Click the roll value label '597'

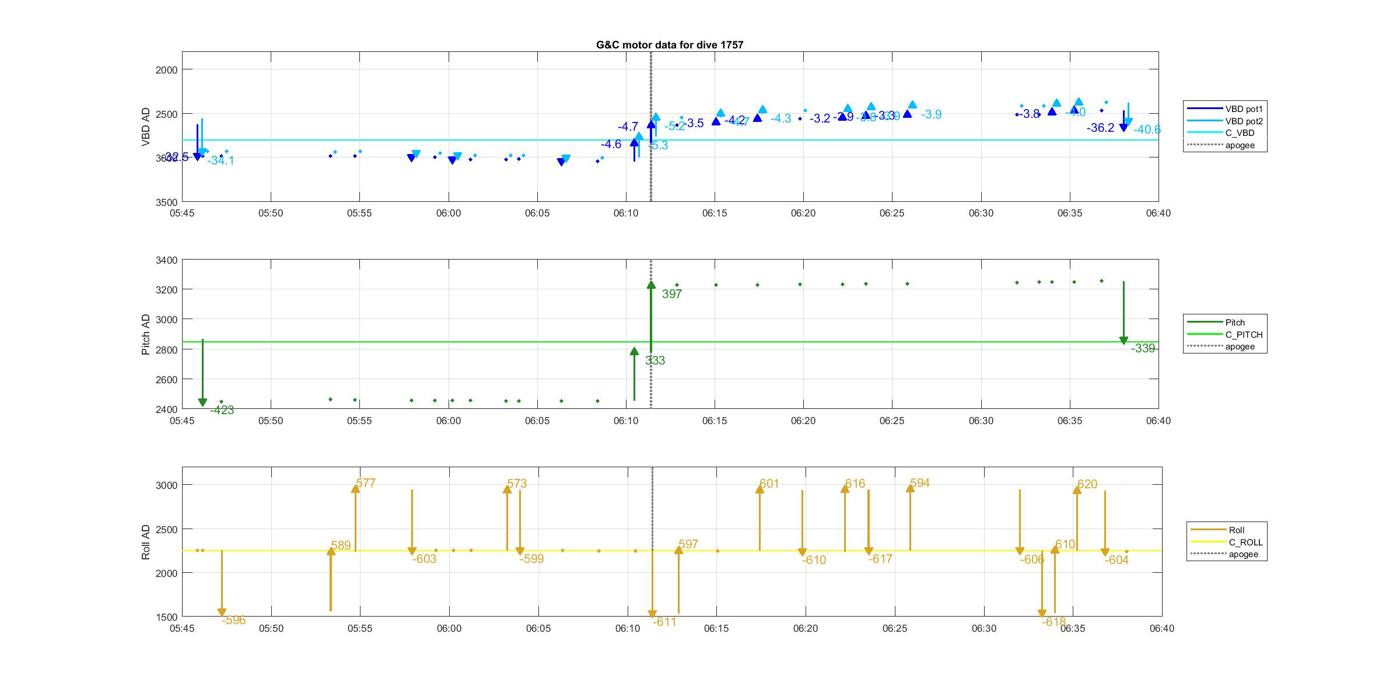[688, 545]
